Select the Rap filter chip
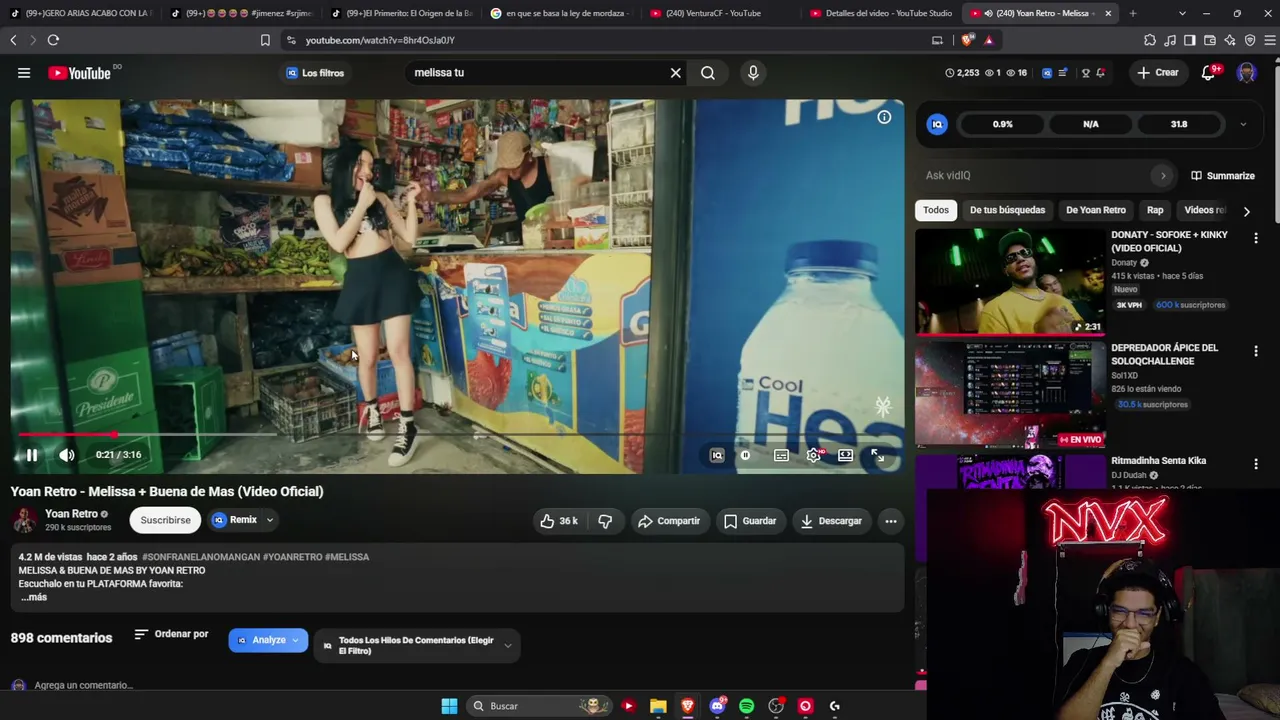The image size is (1280, 720). [1155, 210]
